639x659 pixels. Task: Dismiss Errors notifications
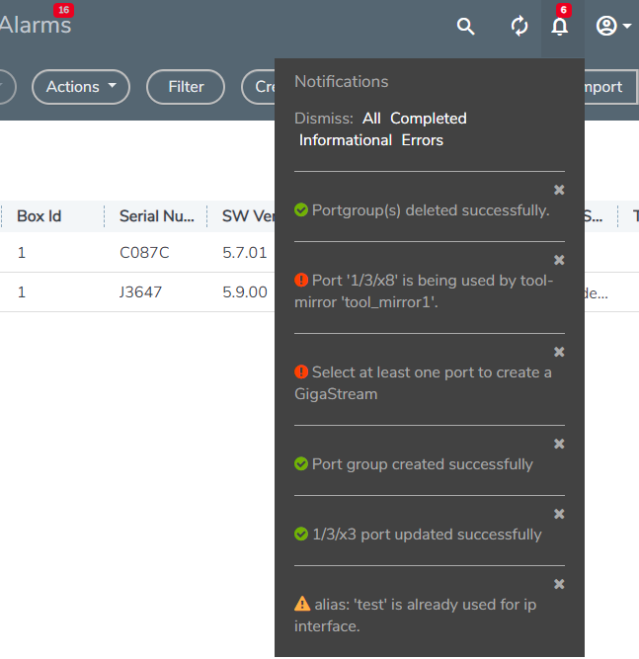[x=422, y=140]
